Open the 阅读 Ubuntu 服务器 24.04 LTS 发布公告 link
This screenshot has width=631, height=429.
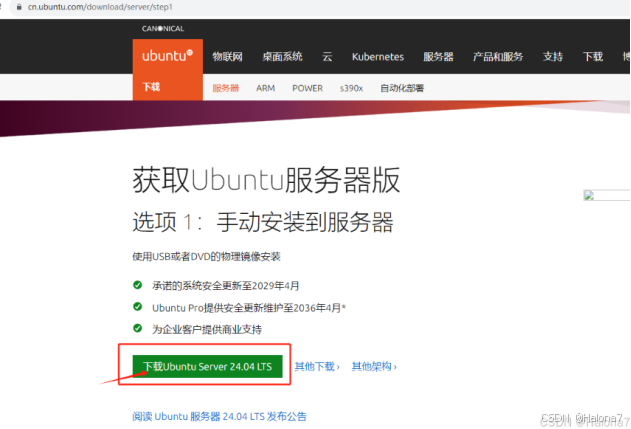(x=219, y=416)
